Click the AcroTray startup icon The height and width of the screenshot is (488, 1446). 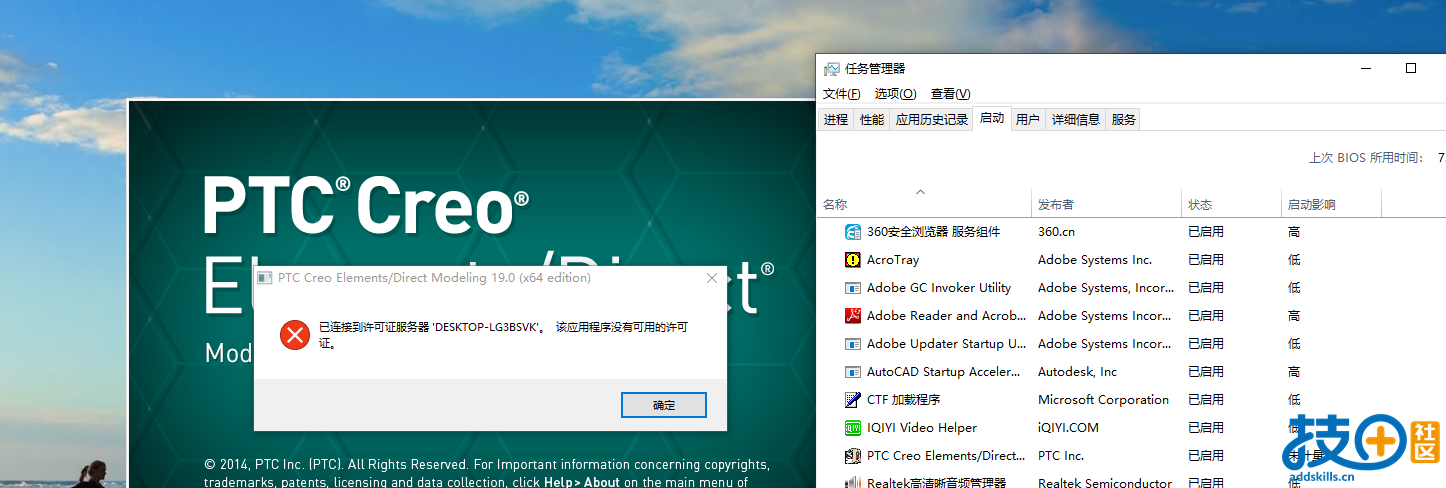coord(853,260)
